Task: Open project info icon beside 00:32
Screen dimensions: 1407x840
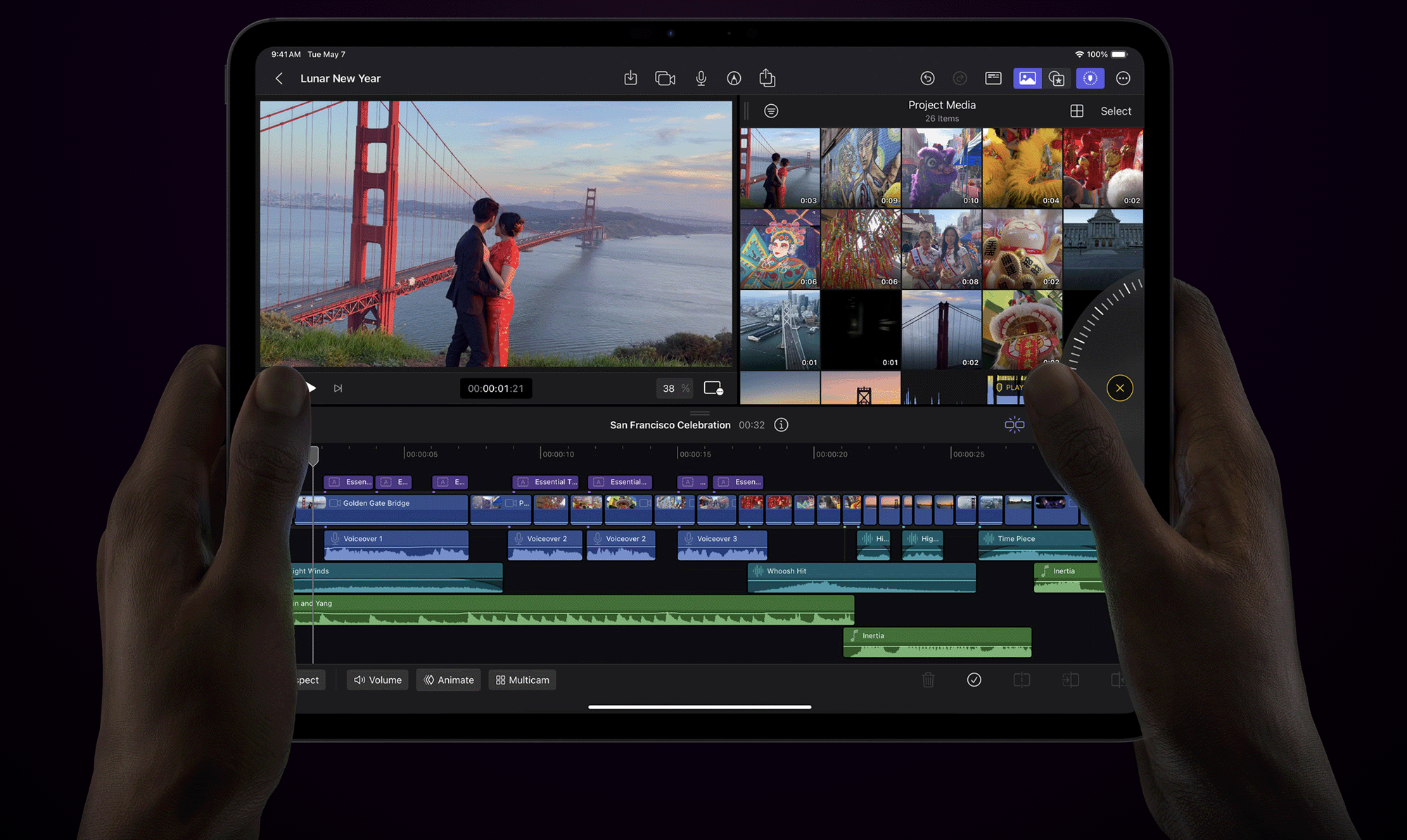Action: click(x=781, y=425)
